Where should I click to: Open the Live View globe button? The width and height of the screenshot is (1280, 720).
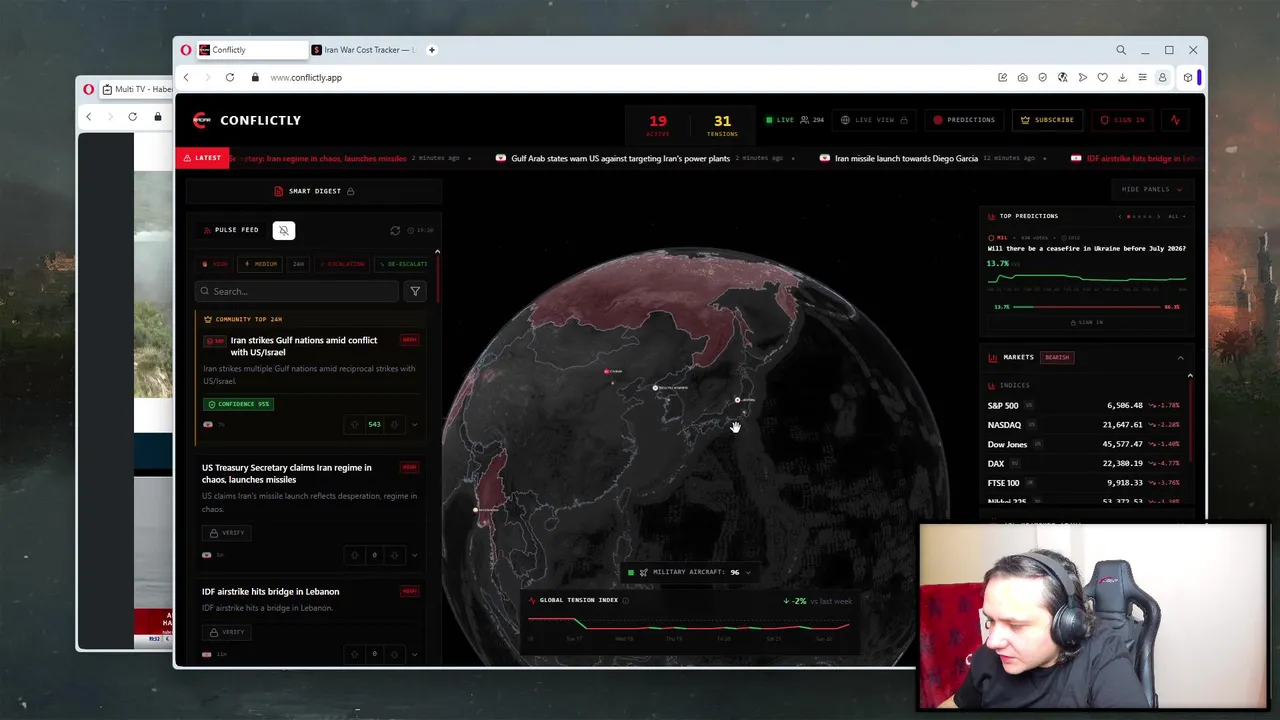click(x=874, y=120)
